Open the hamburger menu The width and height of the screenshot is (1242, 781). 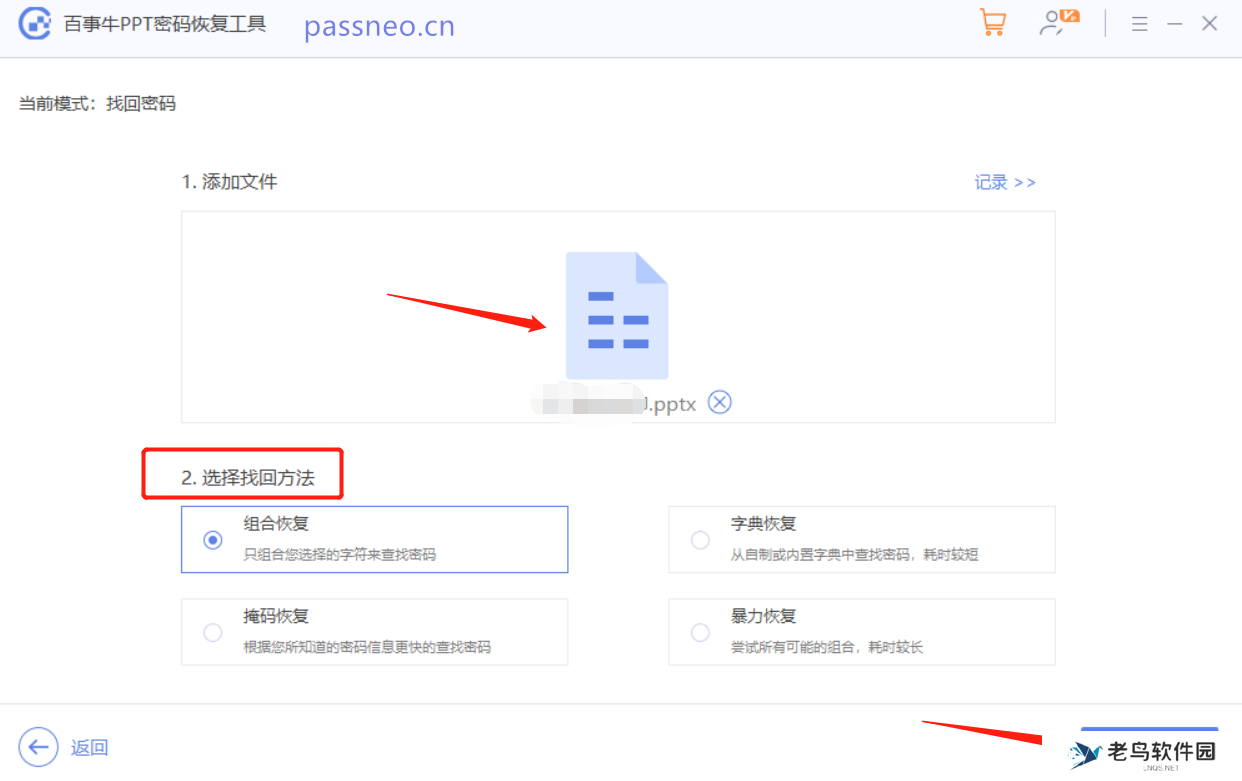click(1139, 23)
